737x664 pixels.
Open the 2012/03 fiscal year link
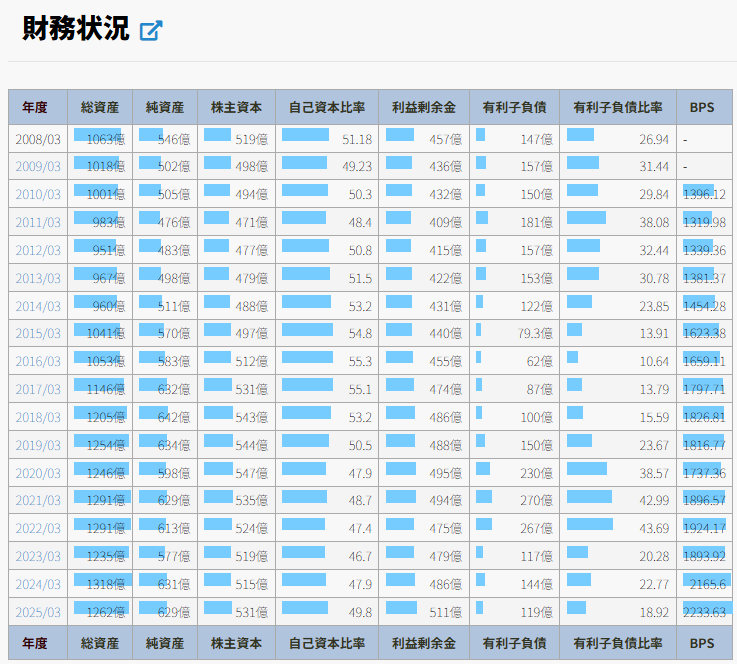tap(38, 250)
